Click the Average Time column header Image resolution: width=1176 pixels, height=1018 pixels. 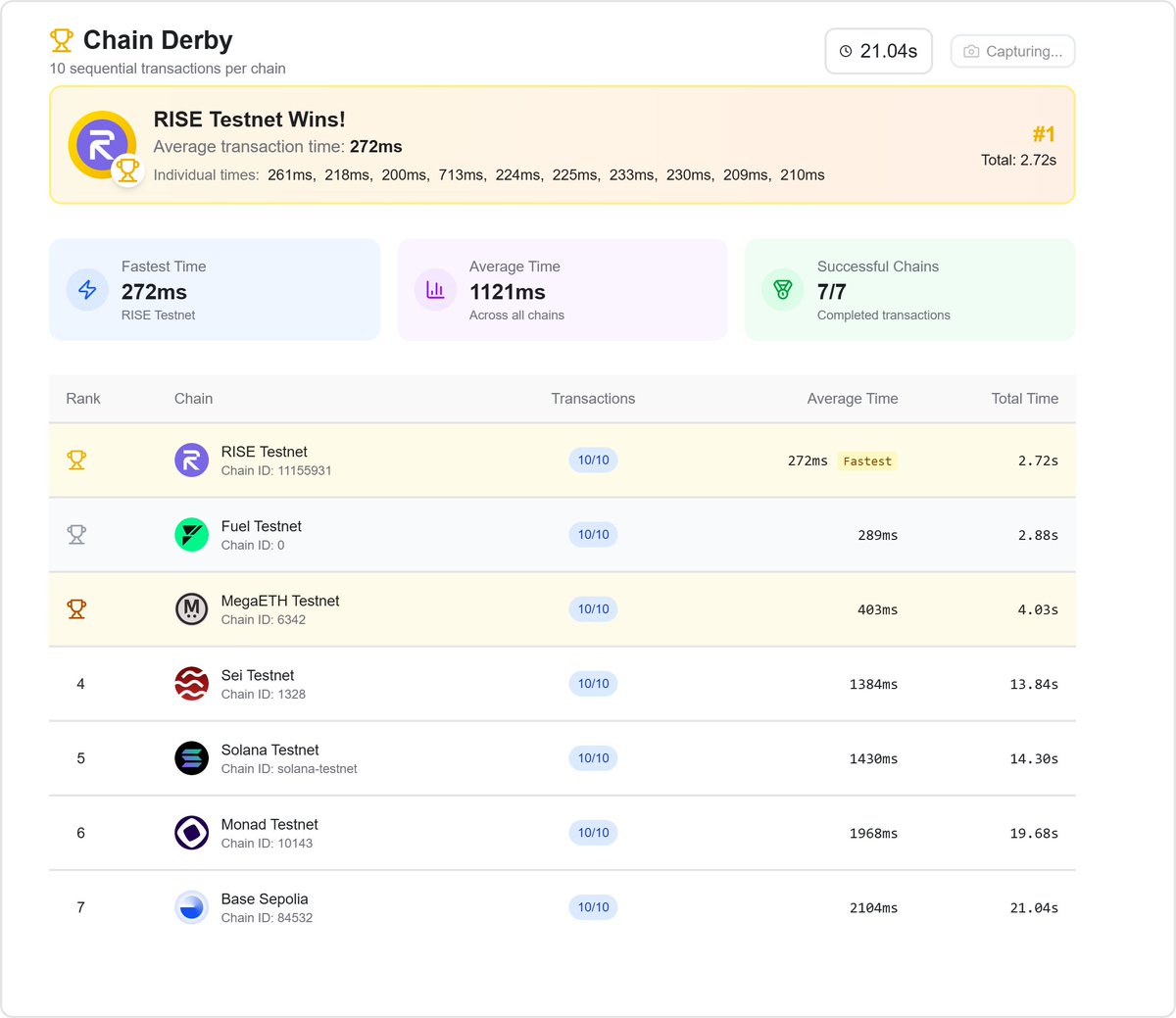pyautogui.click(x=853, y=398)
